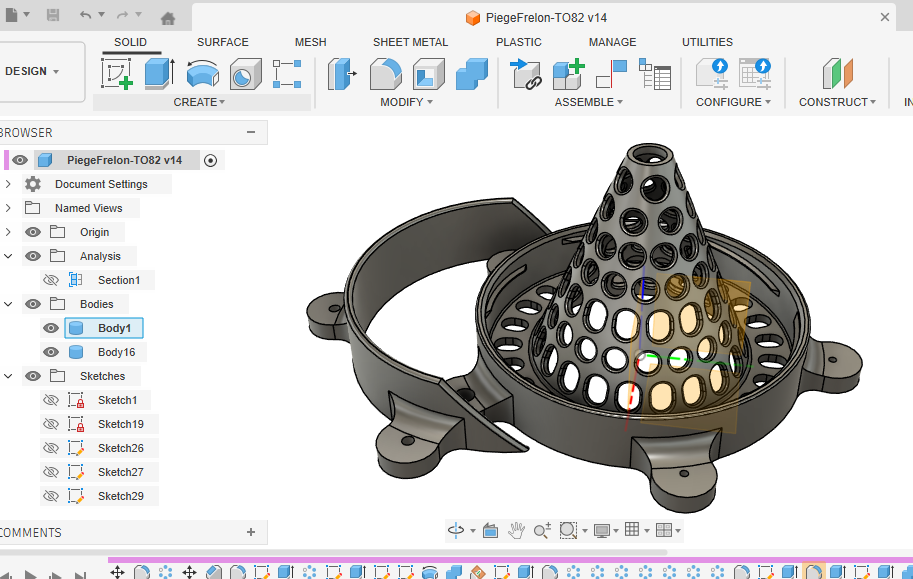
Task: Click the New Component icon
Action: point(568,73)
